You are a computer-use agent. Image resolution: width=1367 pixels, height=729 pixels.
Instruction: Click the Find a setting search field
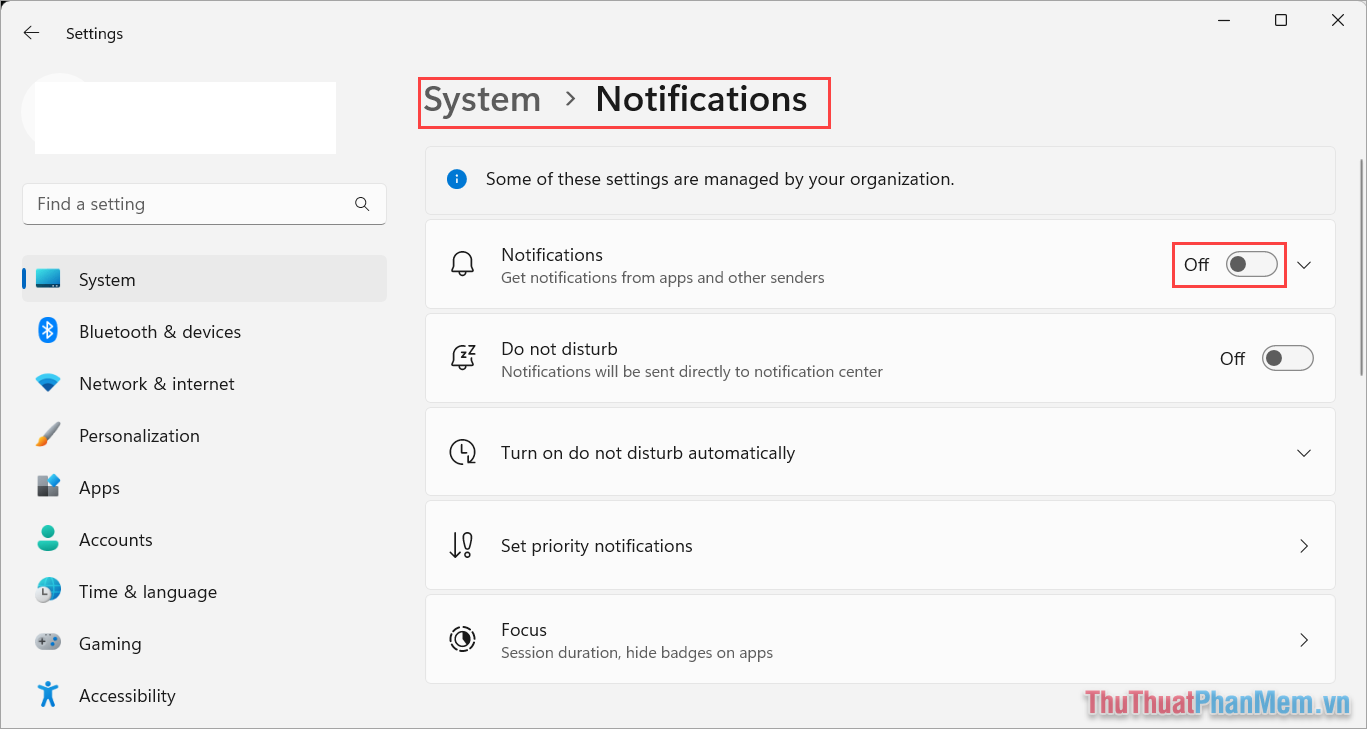tap(204, 204)
